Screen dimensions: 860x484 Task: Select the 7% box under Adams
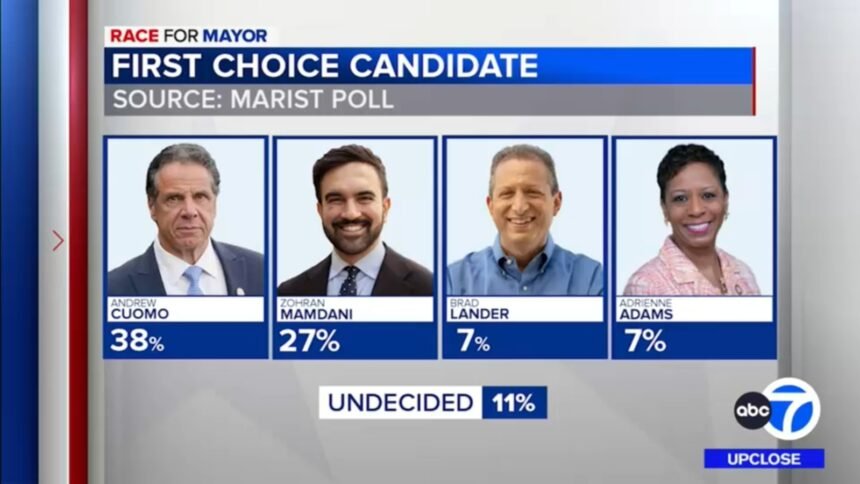pyautogui.click(x=694, y=340)
